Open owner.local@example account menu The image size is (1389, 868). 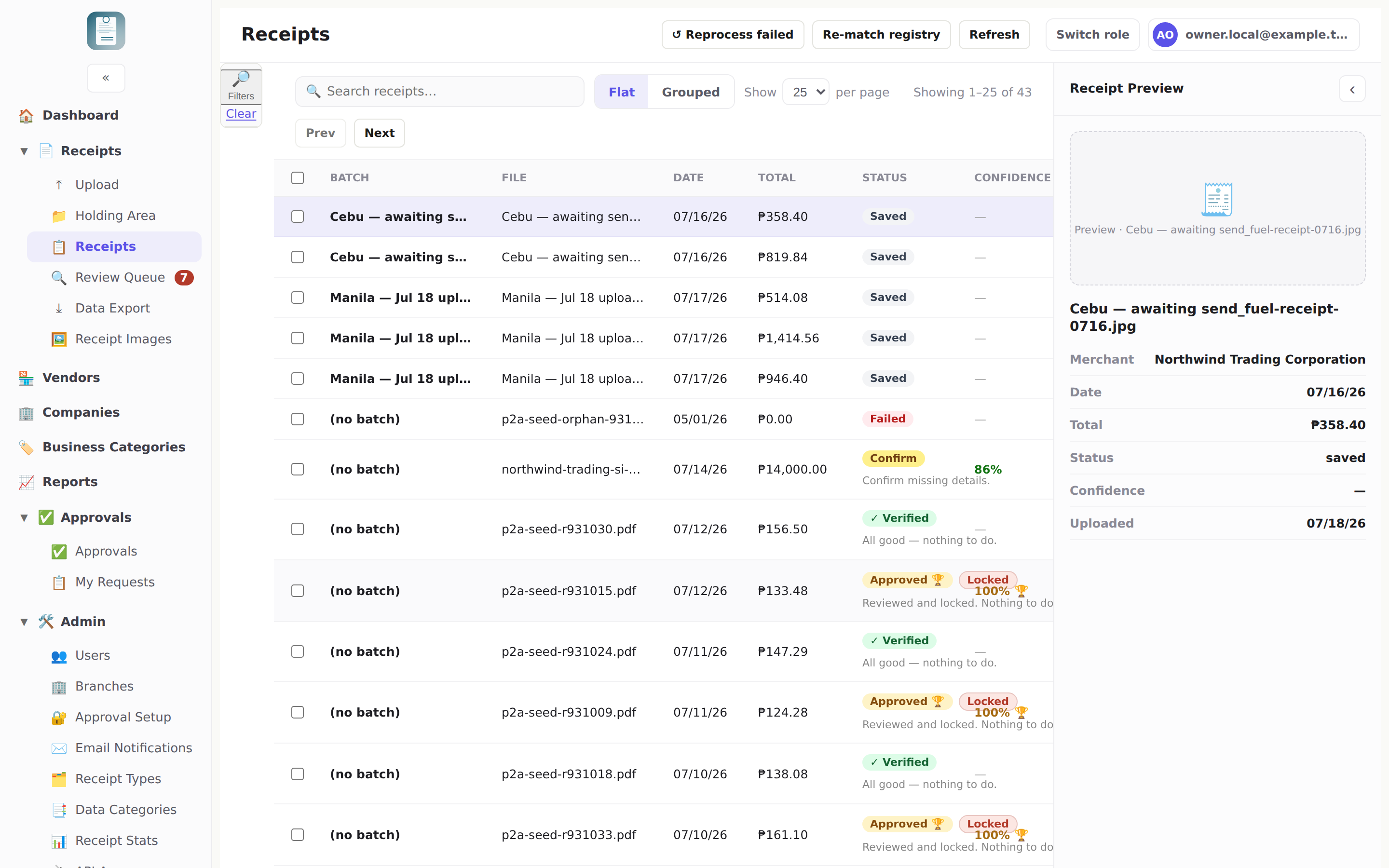(x=1253, y=35)
